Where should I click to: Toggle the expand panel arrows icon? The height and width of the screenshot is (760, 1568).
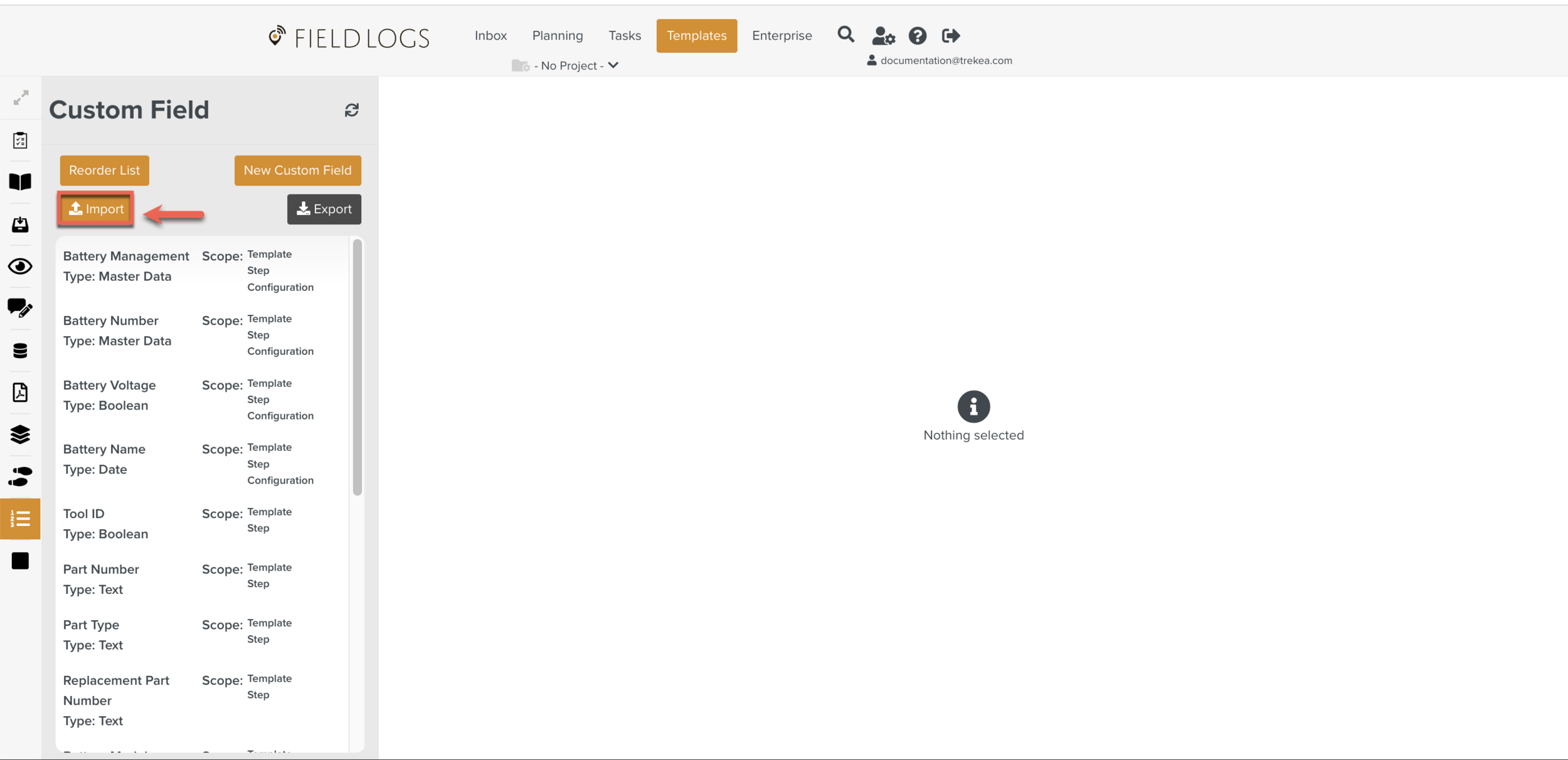click(x=21, y=97)
